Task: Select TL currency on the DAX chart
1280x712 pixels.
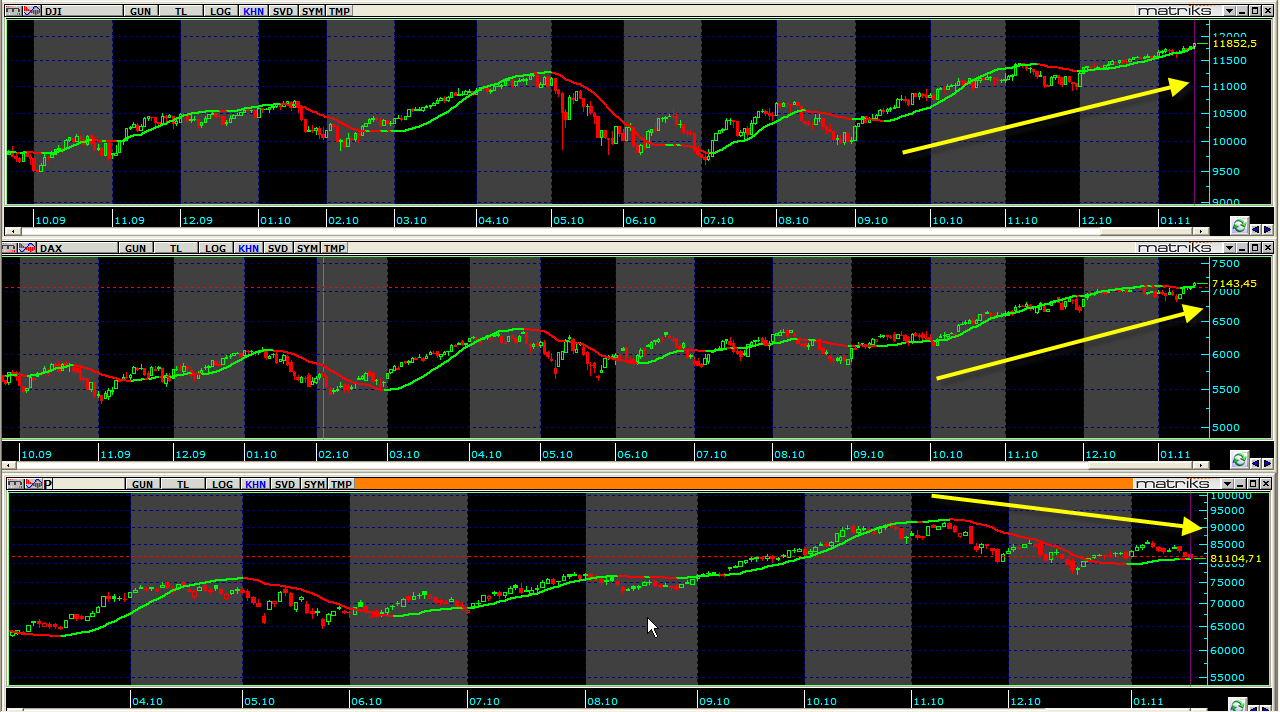Action: [176, 248]
